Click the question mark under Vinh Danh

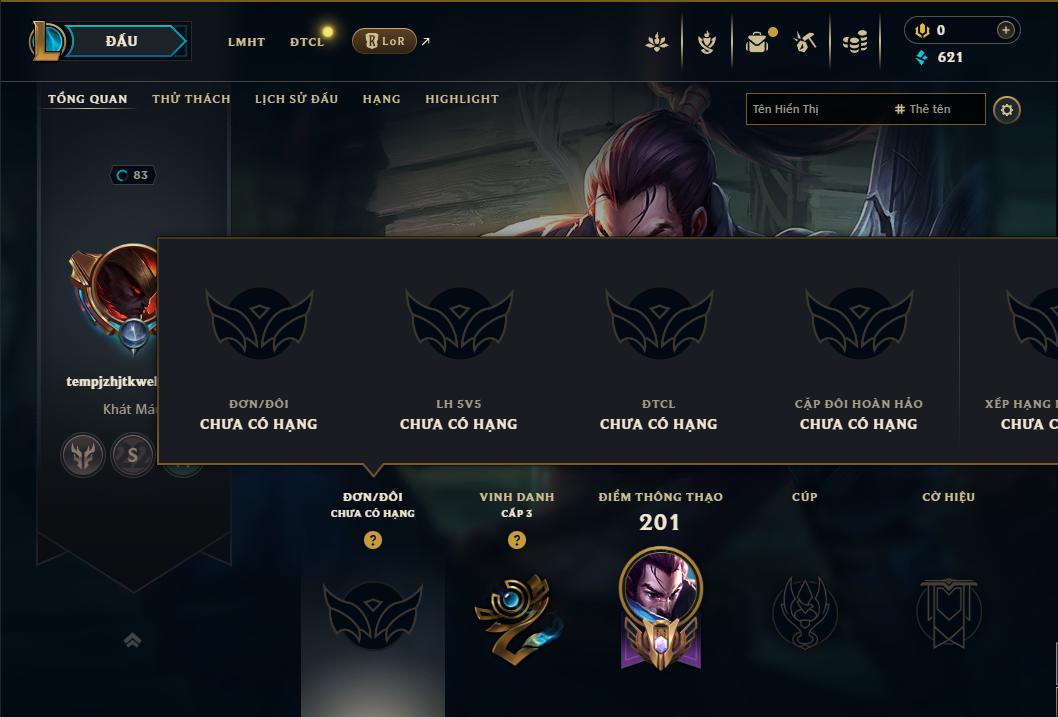pyautogui.click(x=517, y=540)
